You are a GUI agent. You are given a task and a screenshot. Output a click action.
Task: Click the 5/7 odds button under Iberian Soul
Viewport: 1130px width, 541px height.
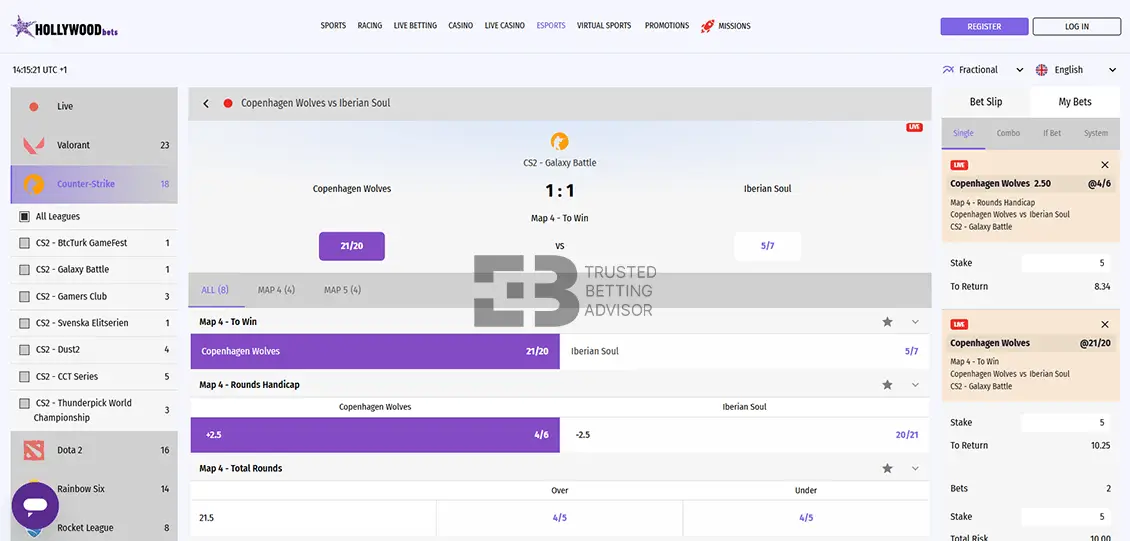768,246
